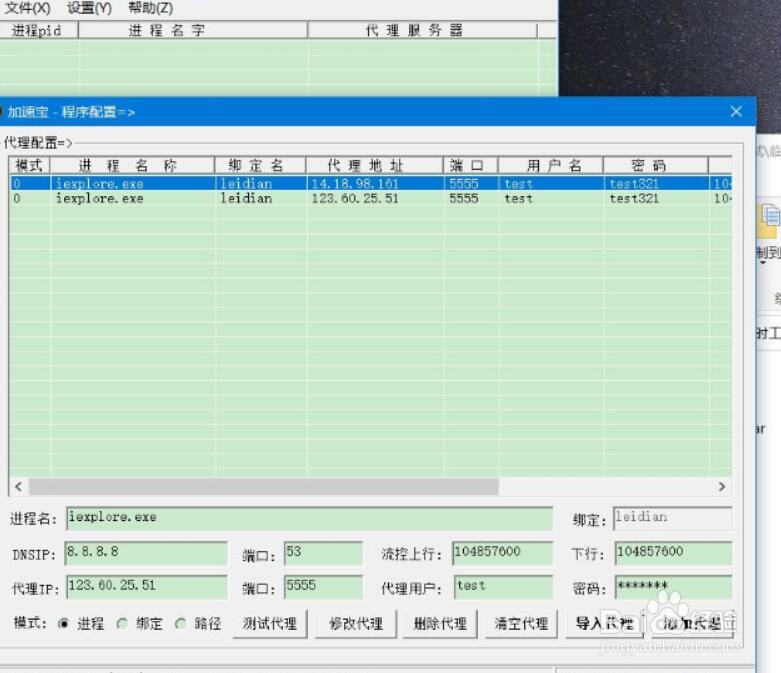Click the 绑定名 column header
The image size is (781, 673).
260,165
